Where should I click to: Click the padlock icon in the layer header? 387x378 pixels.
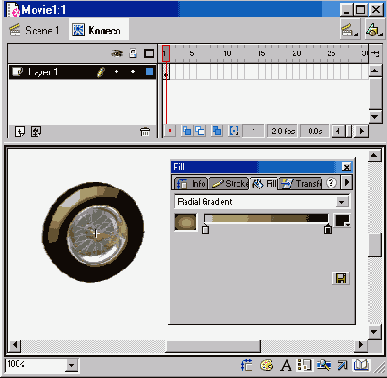click(x=133, y=53)
